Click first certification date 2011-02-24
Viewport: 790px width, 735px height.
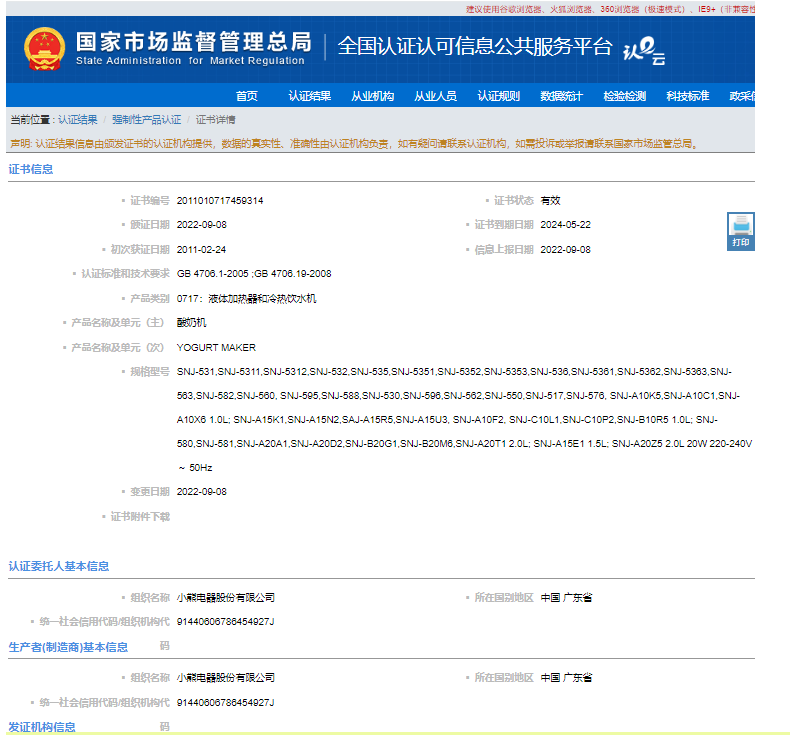pyautogui.click(x=201, y=250)
